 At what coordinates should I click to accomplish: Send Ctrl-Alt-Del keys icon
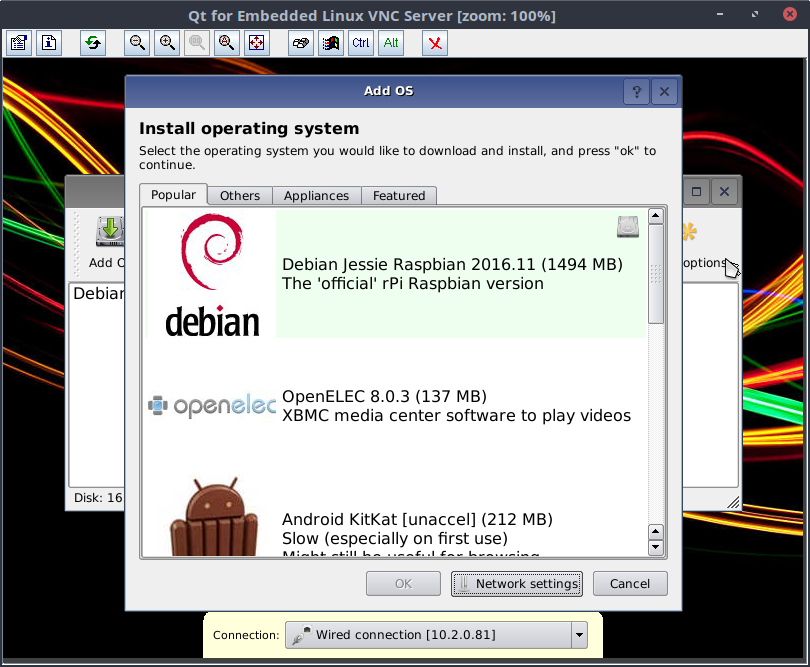coord(301,43)
